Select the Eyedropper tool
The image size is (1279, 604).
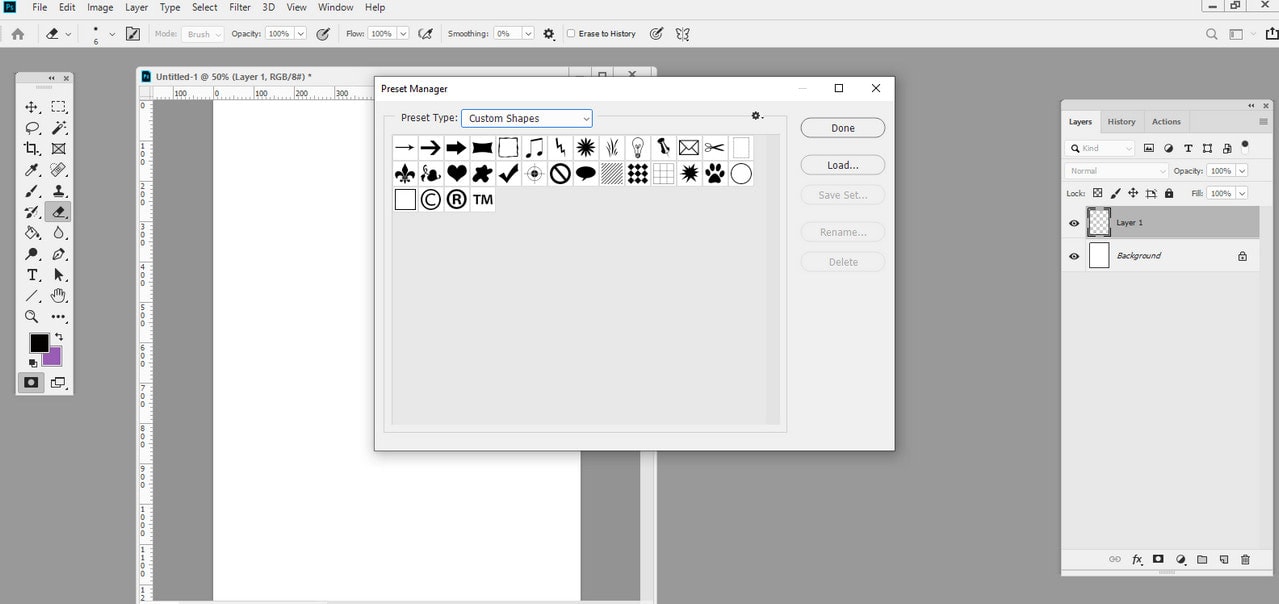tap(32, 170)
